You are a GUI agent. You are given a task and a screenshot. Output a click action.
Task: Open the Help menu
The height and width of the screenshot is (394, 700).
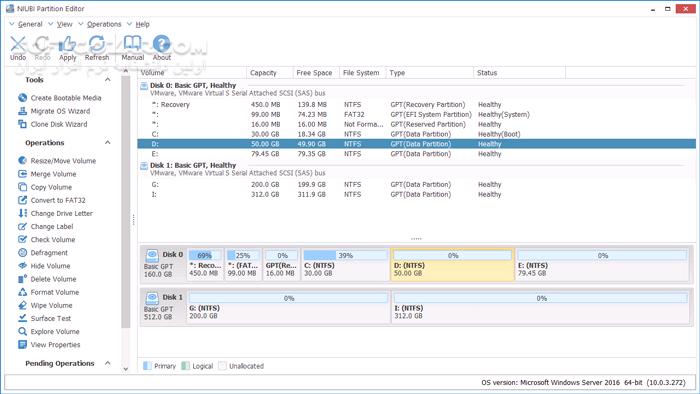142,24
